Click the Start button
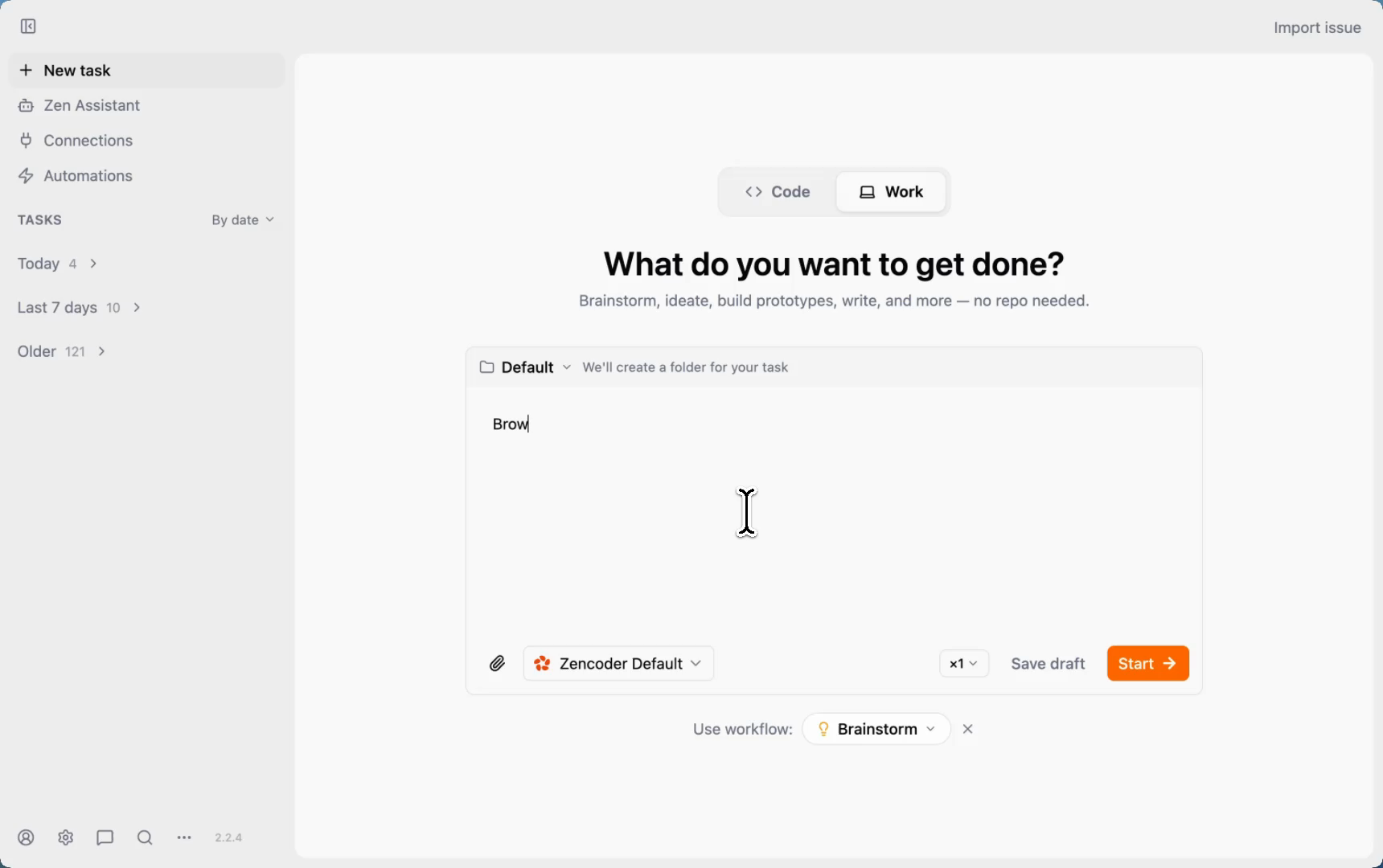This screenshot has height=868, width=1383. click(x=1148, y=664)
